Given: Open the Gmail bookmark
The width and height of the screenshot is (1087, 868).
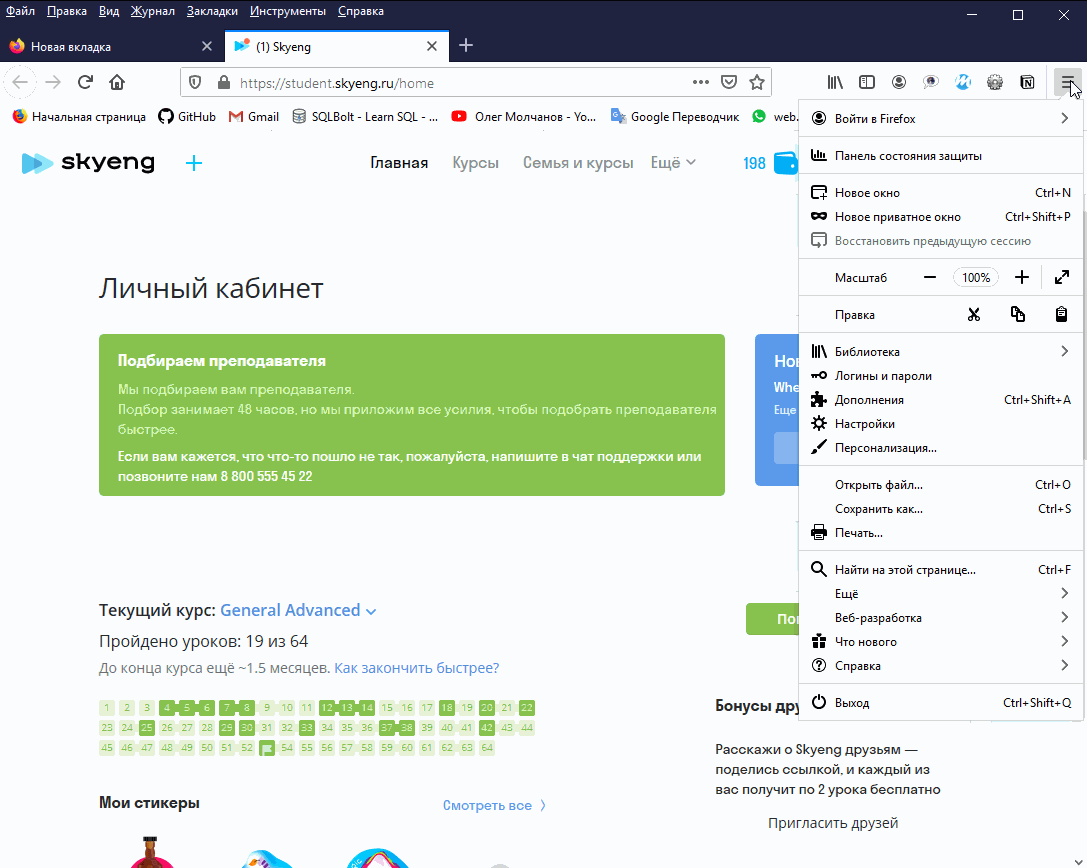Looking at the screenshot, I should click(254, 116).
